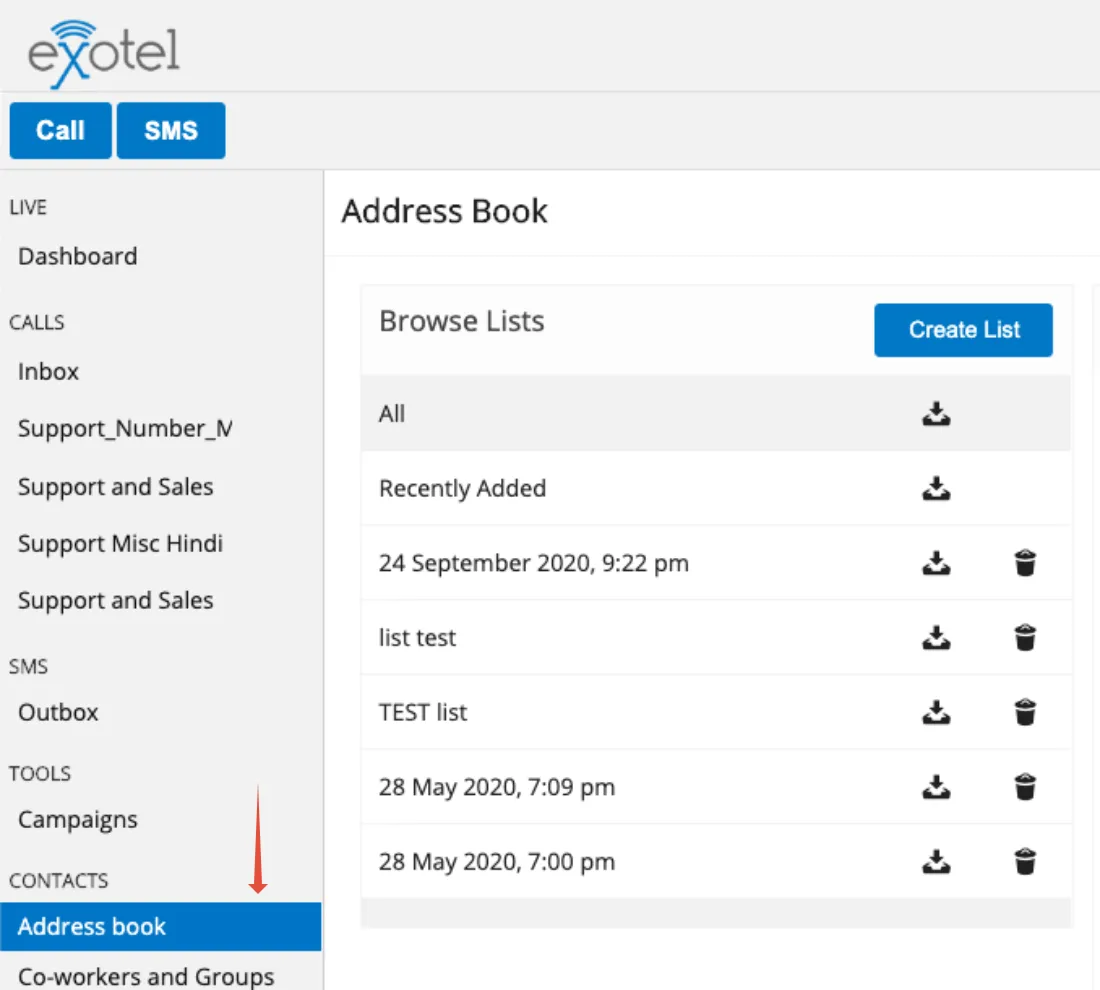Screen dimensions: 1100x990
Task: Click the Create List button
Action: (963, 330)
